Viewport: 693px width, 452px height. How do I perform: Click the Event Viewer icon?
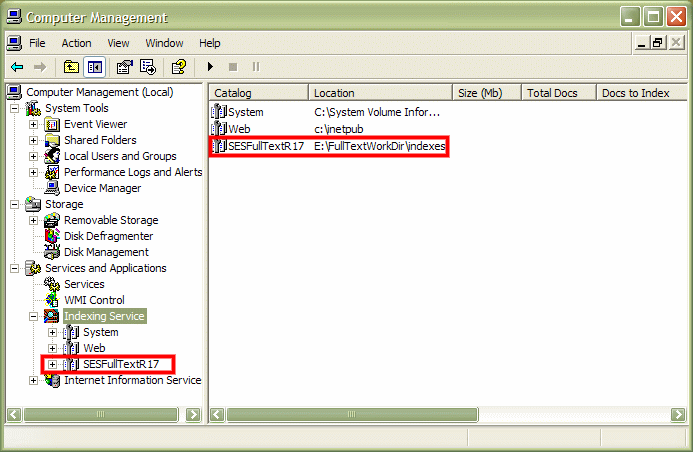(x=52, y=124)
